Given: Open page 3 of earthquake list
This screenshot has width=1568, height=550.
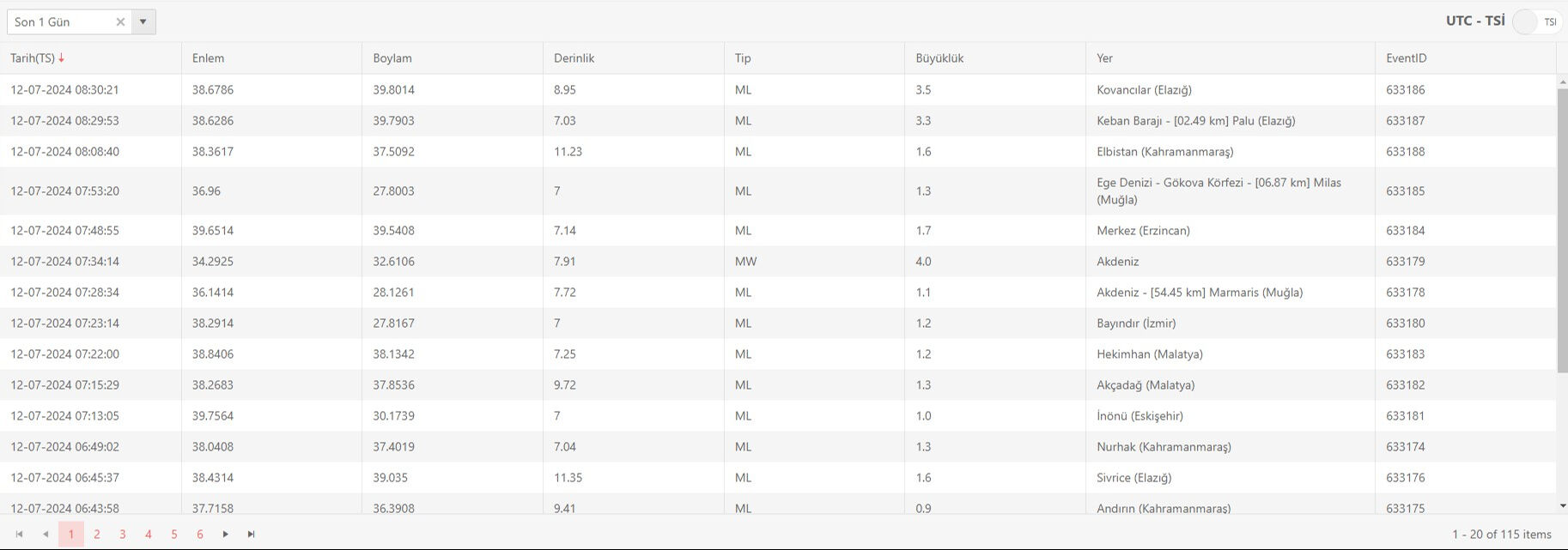Looking at the screenshot, I should coord(123,535).
